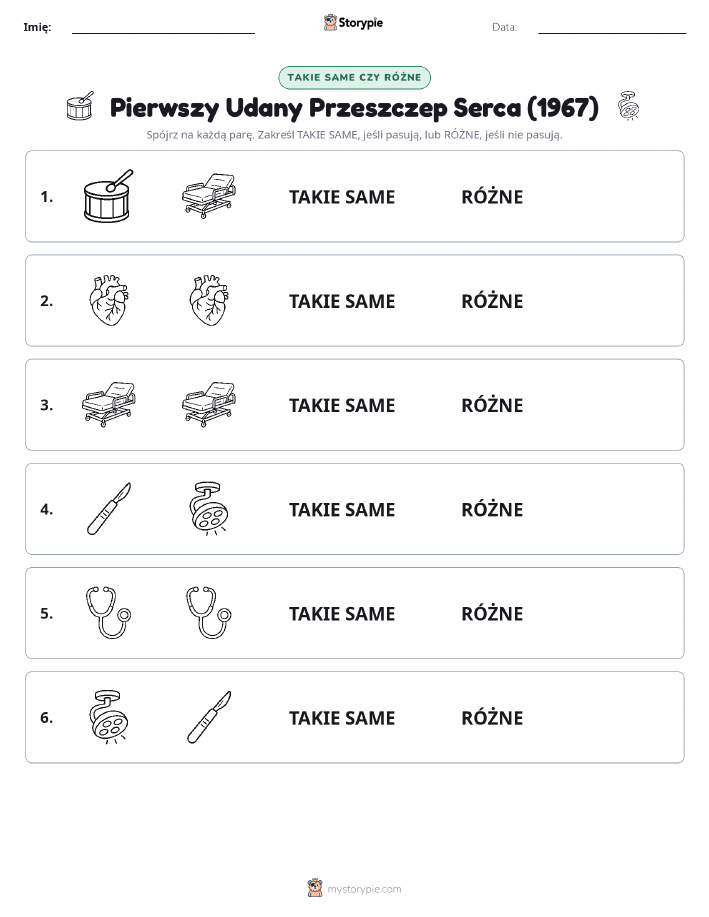
Task: Choose TAKIE SAME for row 5
Action: tap(342, 613)
